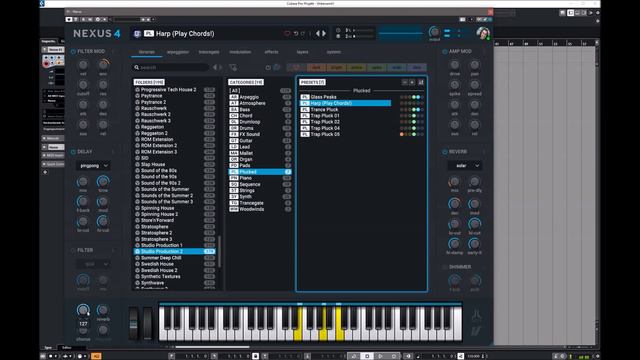
Task: Load the Trap Pluck 01 preset
Action: pos(345,116)
